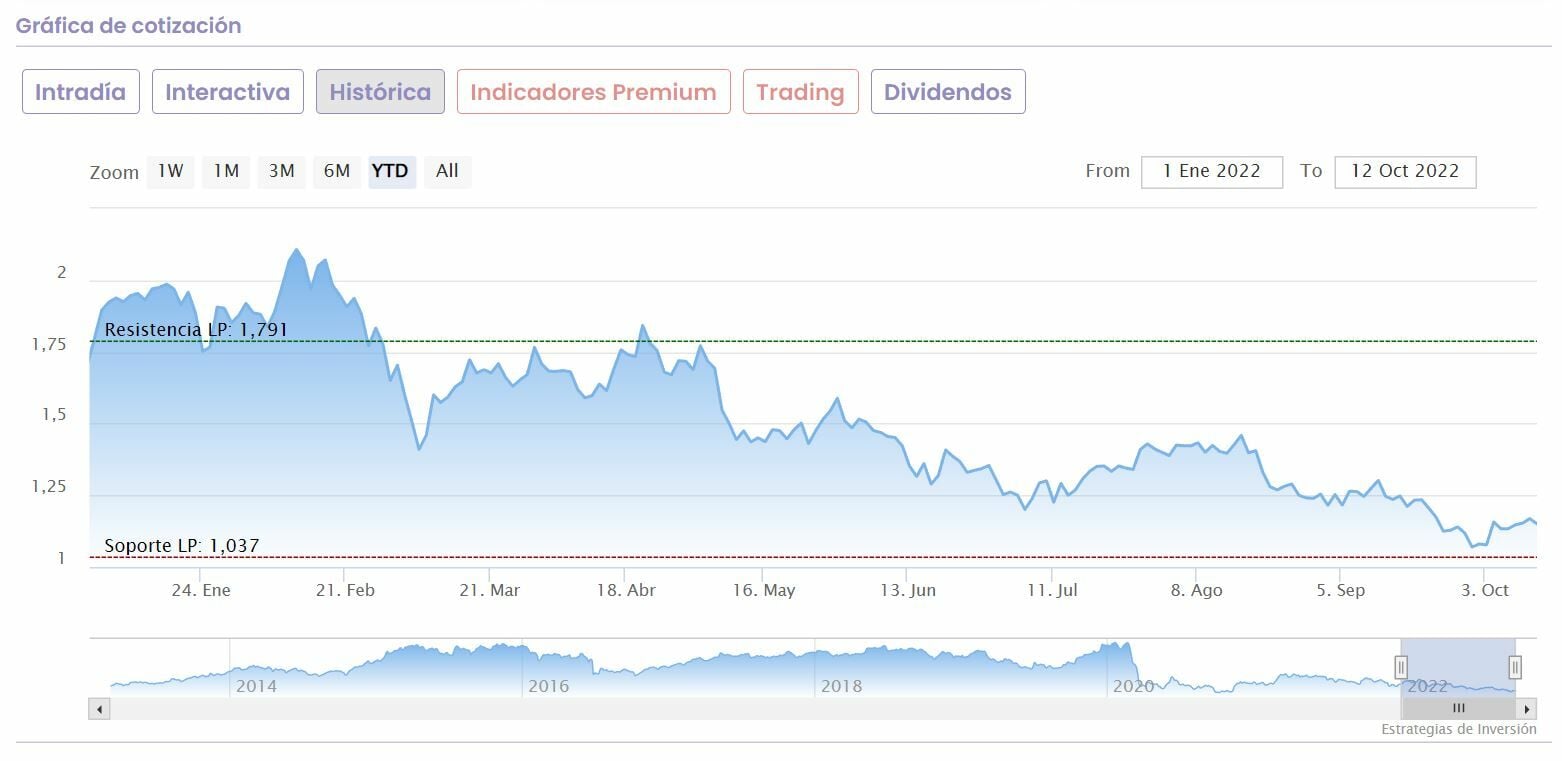1562x761 pixels.
Task: Choose the 6M zoom button
Action: pyautogui.click(x=337, y=171)
